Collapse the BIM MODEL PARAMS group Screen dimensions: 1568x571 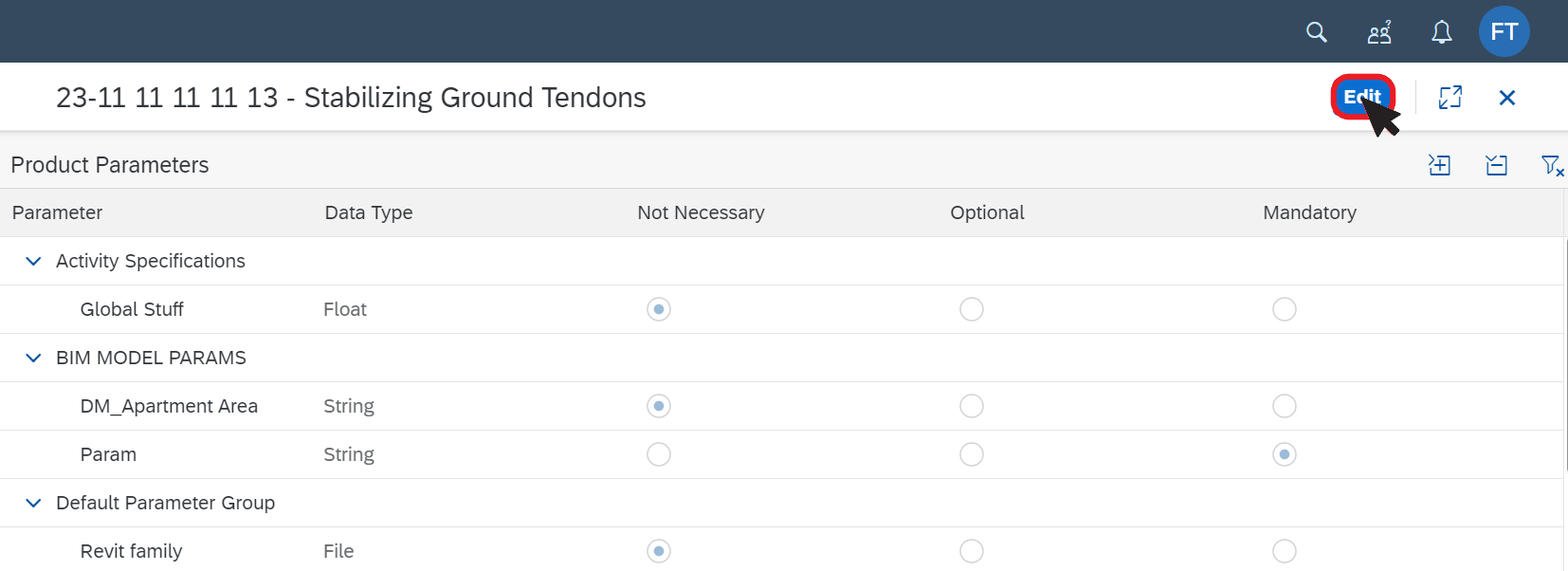(x=33, y=358)
